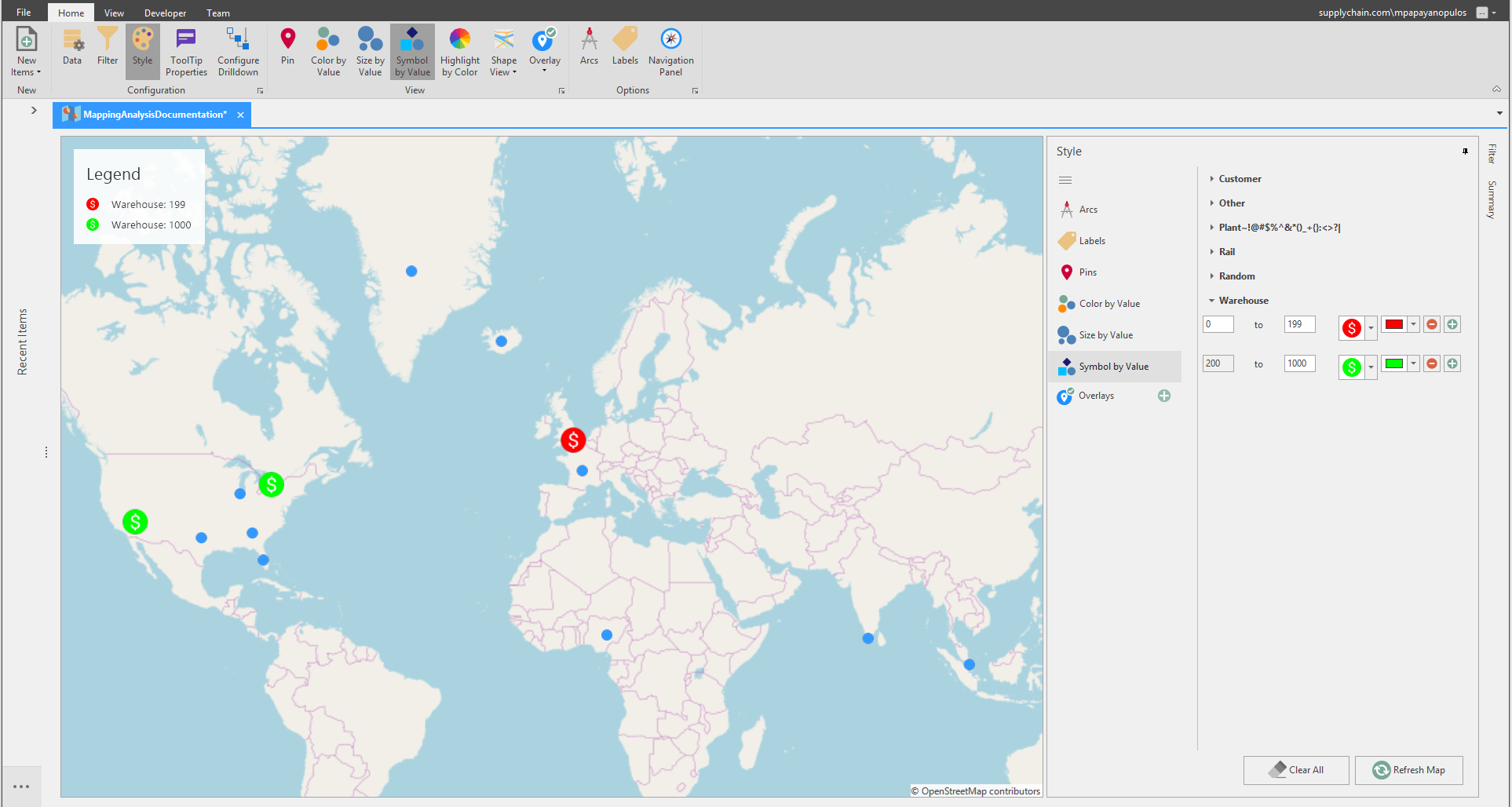The image size is (1512, 807).
Task: Select the Color by Value ribbon view
Action: (328, 52)
